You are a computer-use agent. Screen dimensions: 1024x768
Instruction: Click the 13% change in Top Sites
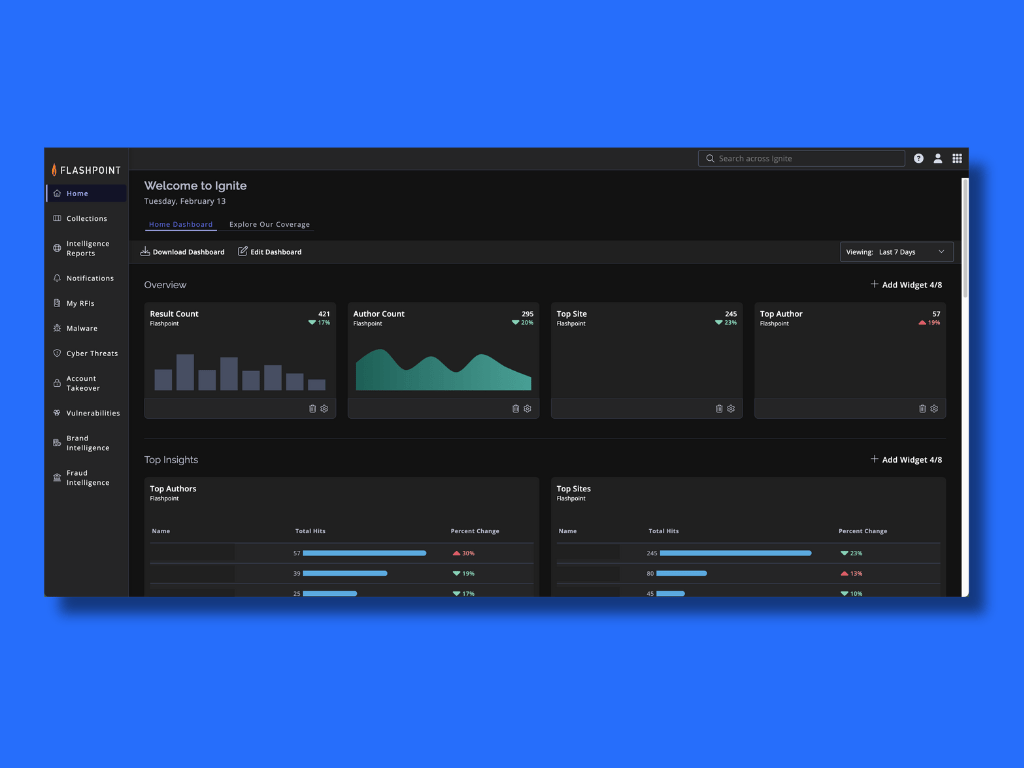852,573
